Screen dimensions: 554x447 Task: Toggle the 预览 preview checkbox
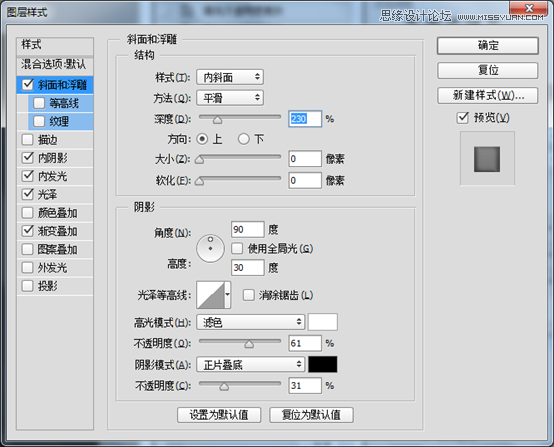tap(463, 118)
